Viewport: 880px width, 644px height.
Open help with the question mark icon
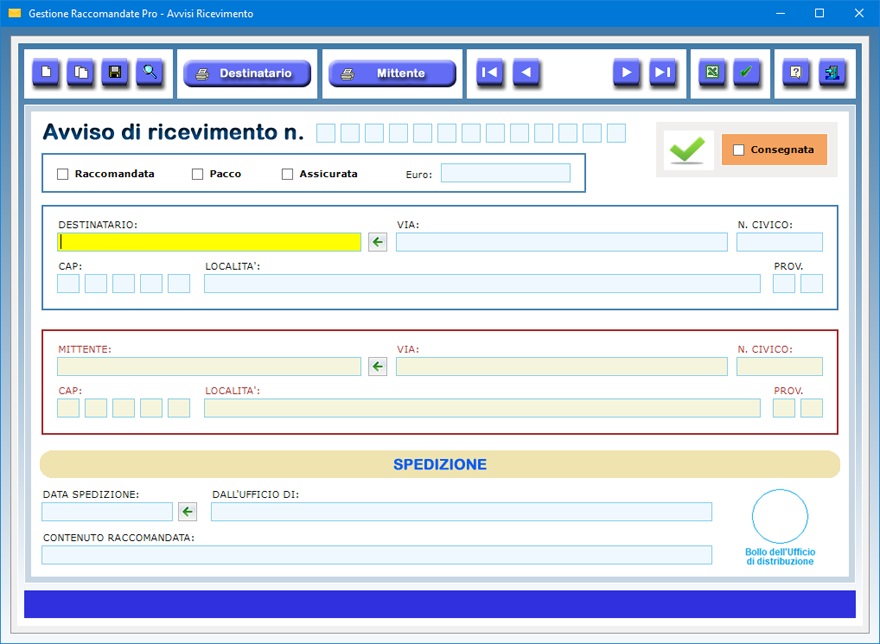796,72
